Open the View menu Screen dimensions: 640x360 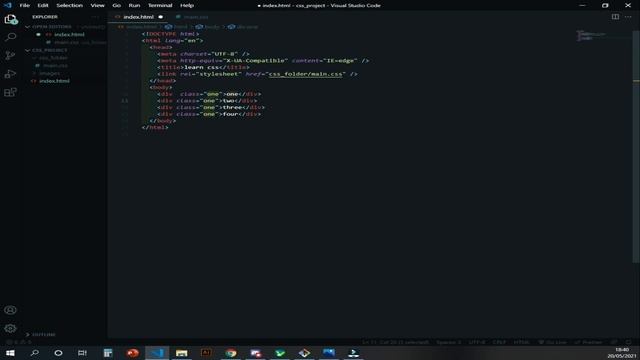point(97,5)
